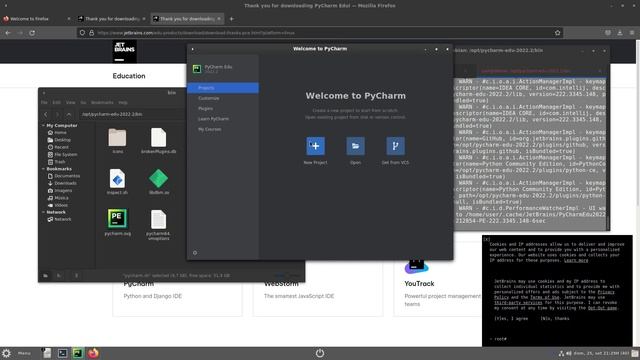This screenshot has height=360, width=640.
Task: Click the Firefox address bar
Action: tap(320, 33)
